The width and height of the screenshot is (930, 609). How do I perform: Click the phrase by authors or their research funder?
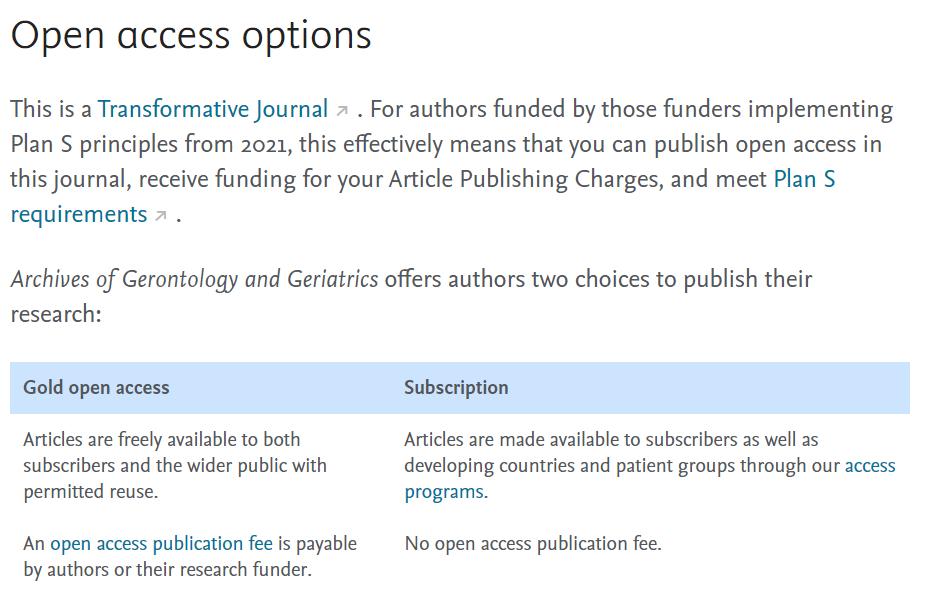(167, 570)
